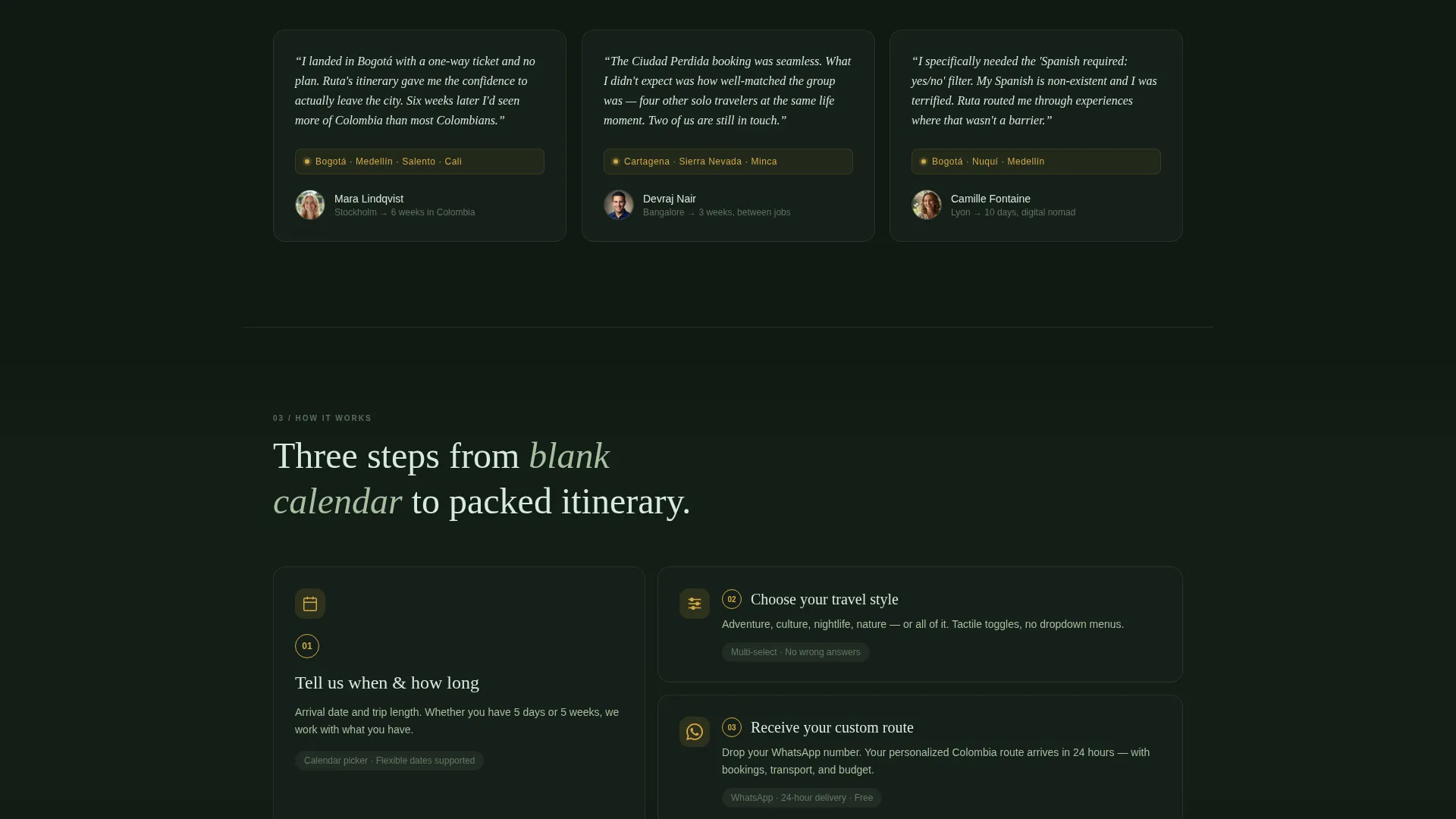
Task: Click the Tell us when & how long heading
Action: [x=387, y=682]
